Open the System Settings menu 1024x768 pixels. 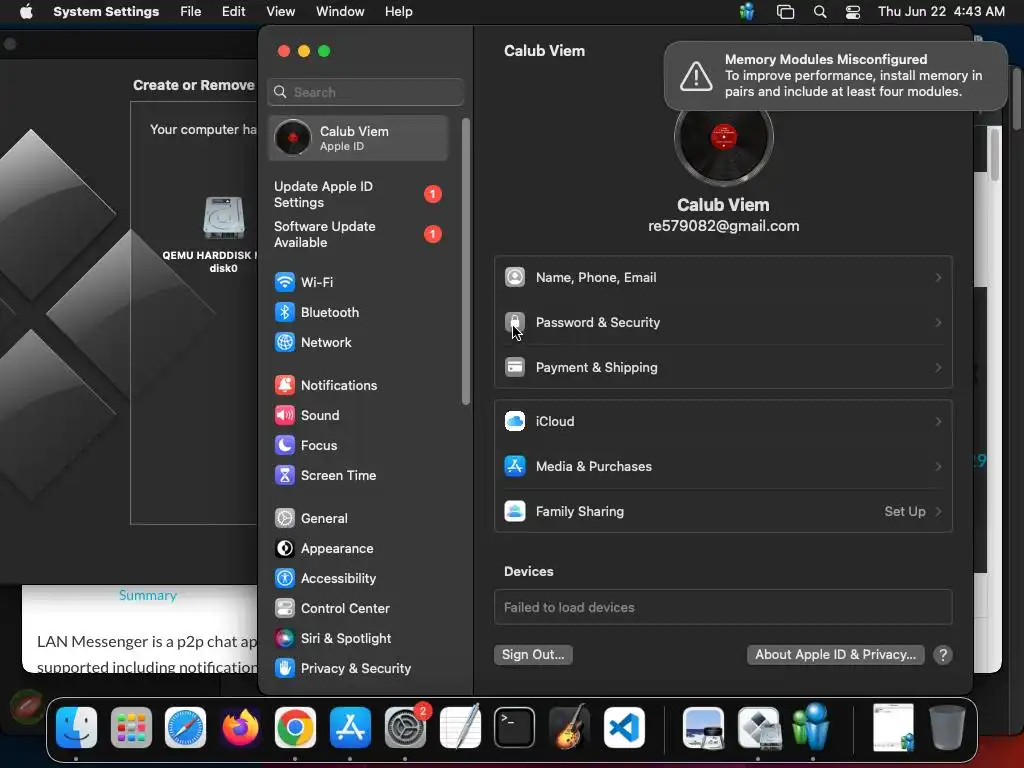point(106,12)
